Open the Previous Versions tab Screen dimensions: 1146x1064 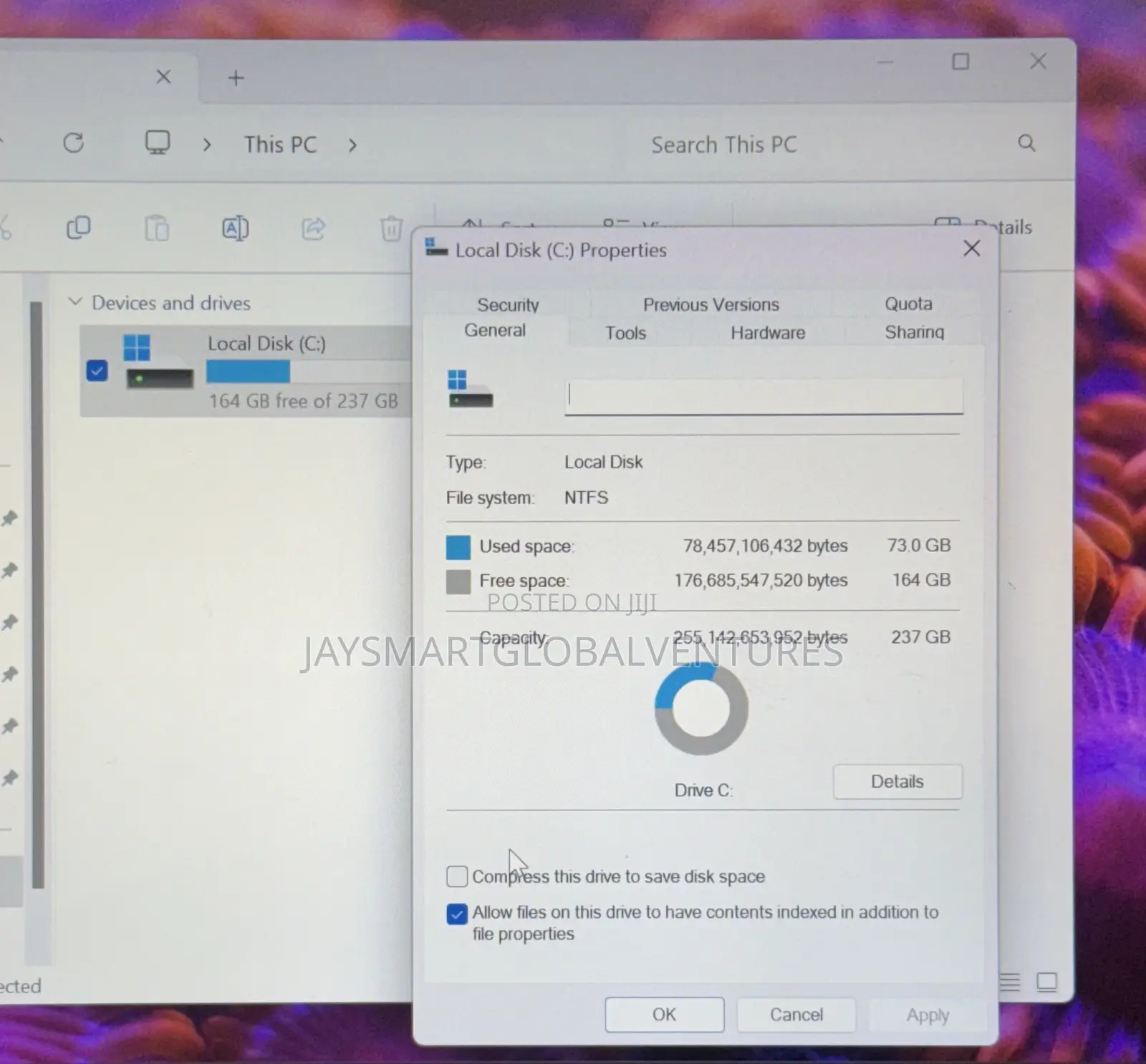(711, 304)
